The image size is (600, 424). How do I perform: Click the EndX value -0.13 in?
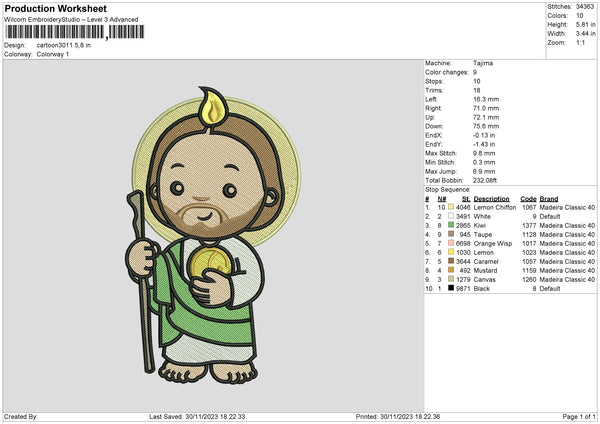(484, 135)
